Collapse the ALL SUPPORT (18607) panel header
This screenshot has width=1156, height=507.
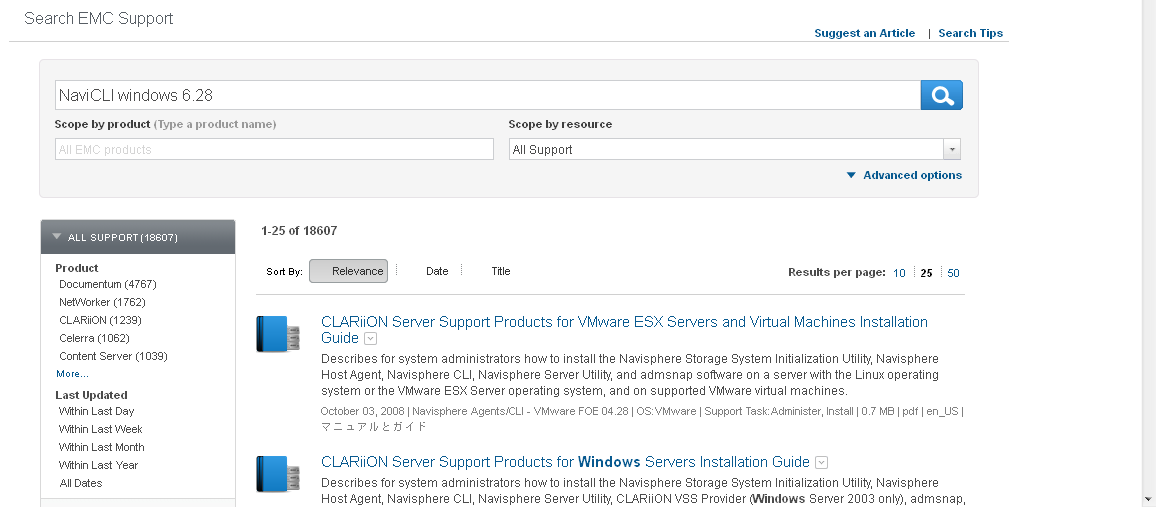pos(138,237)
